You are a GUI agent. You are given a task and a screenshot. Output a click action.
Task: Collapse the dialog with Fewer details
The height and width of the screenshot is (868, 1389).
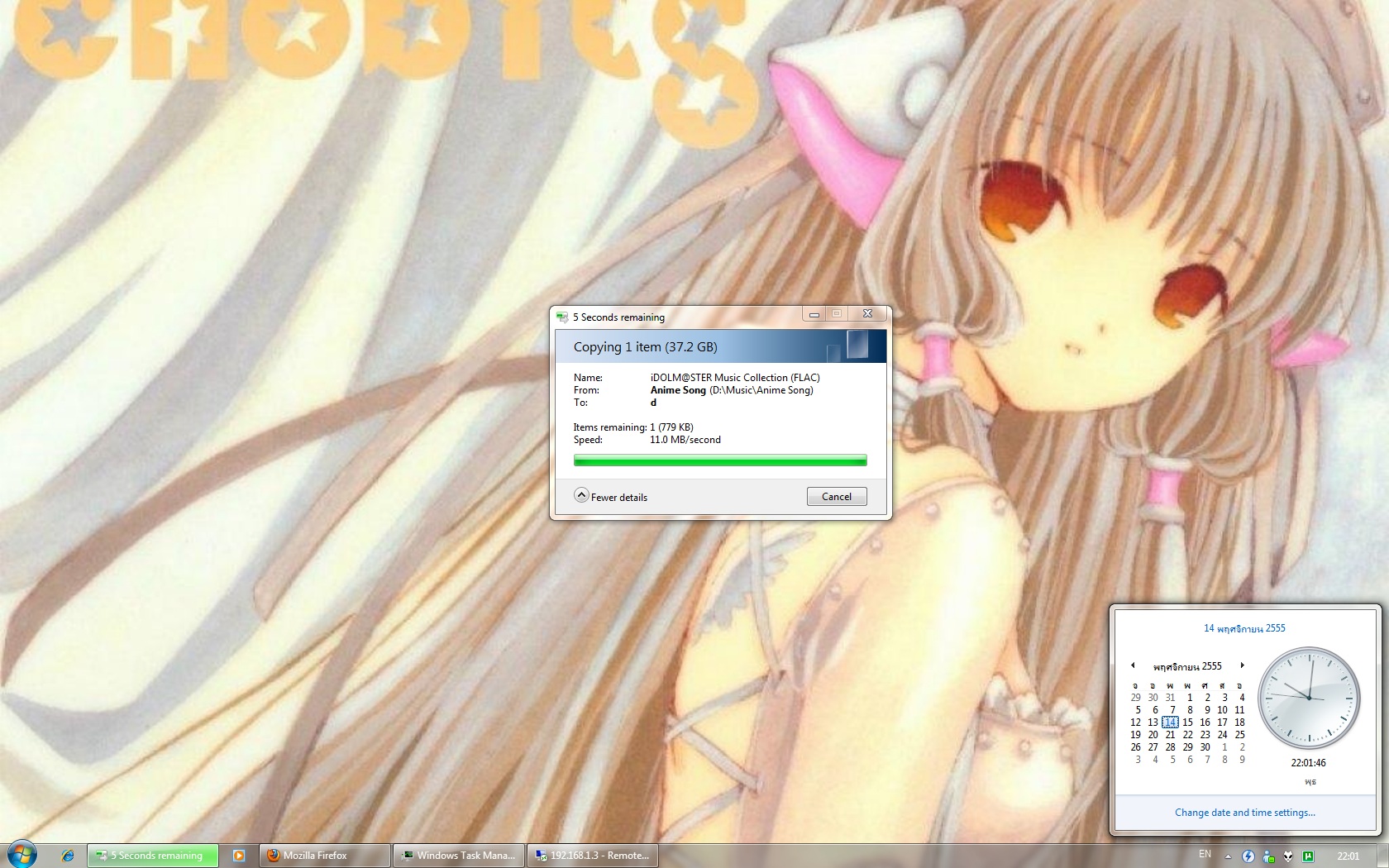click(x=610, y=496)
